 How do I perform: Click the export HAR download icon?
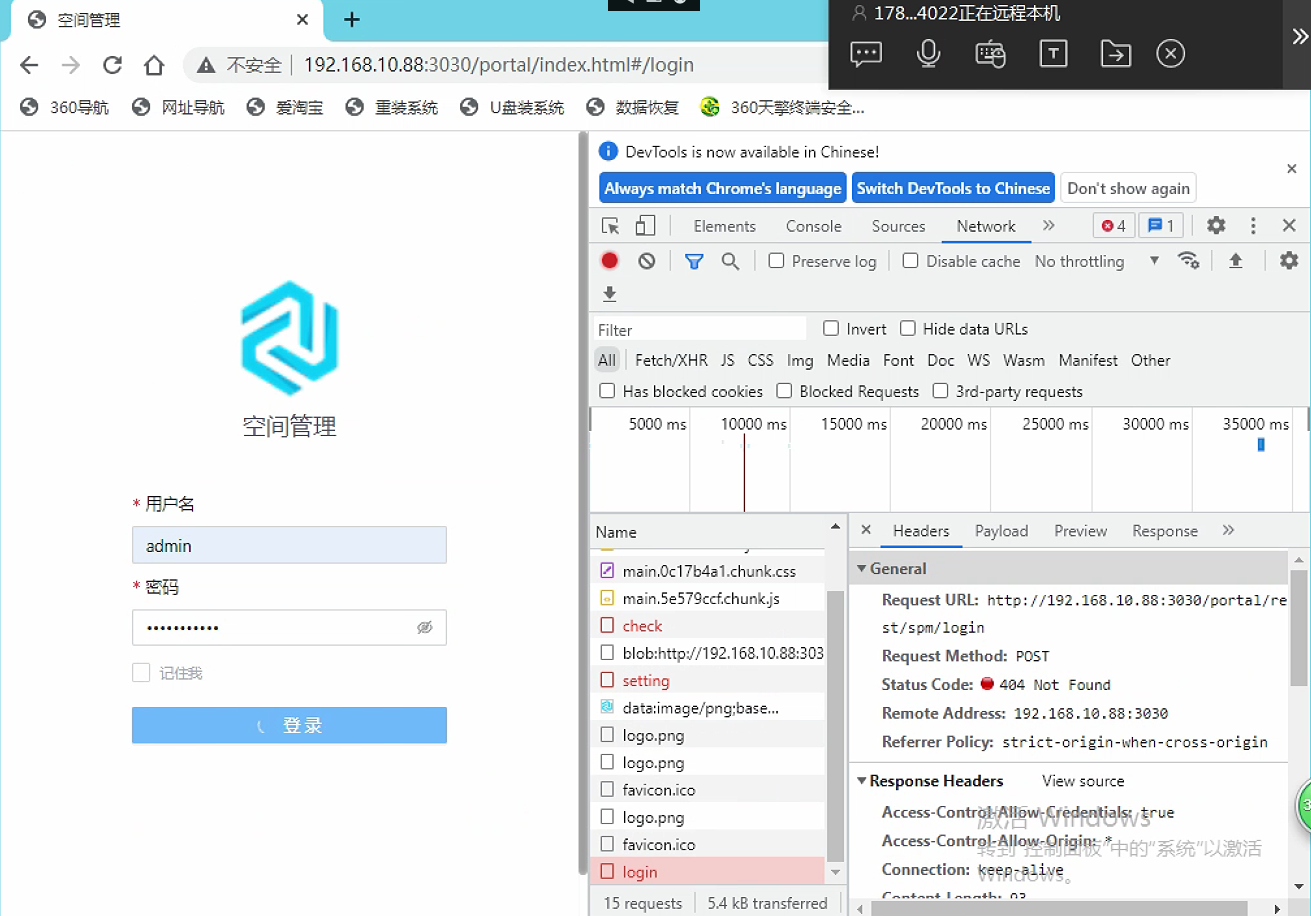610,294
